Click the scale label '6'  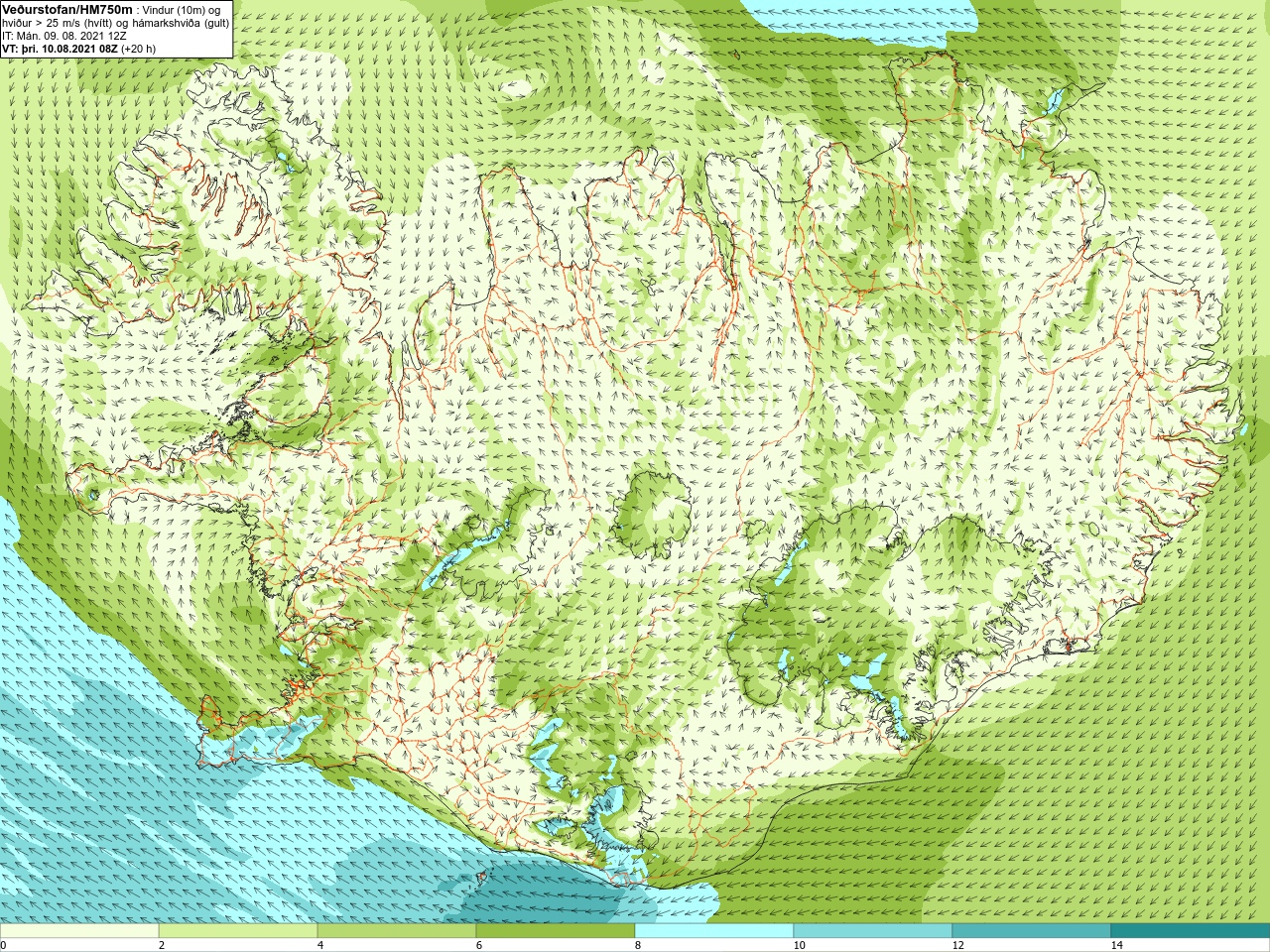(x=478, y=945)
